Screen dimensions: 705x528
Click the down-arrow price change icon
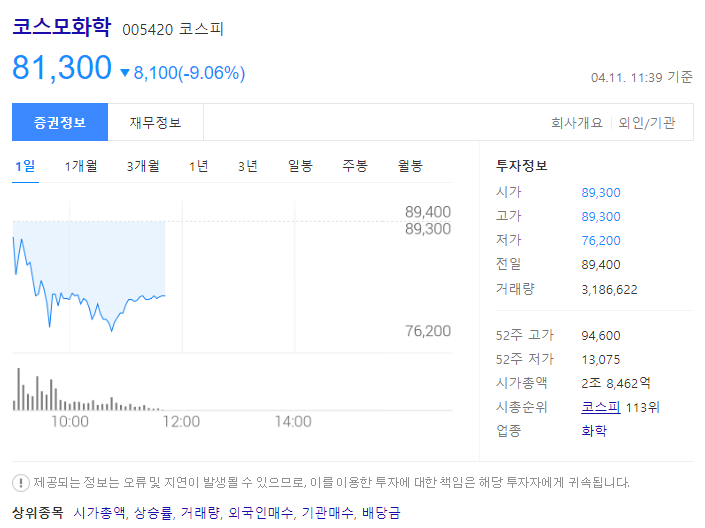pos(125,72)
